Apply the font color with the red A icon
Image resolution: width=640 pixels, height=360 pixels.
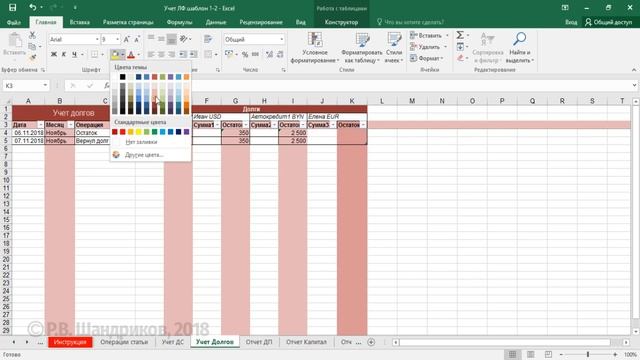pyautogui.click(x=131, y=54)
